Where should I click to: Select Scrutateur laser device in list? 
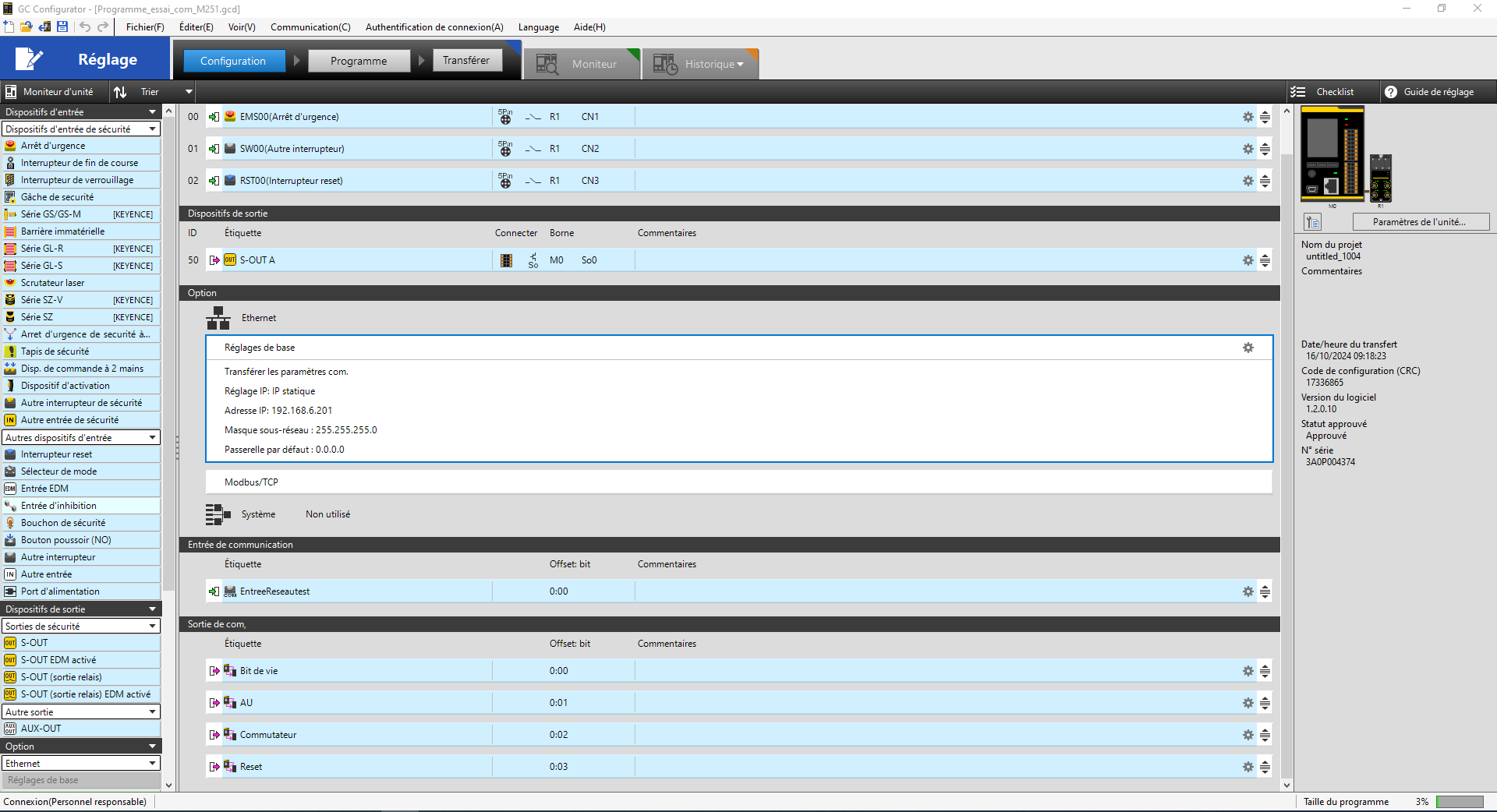point(52,283)
